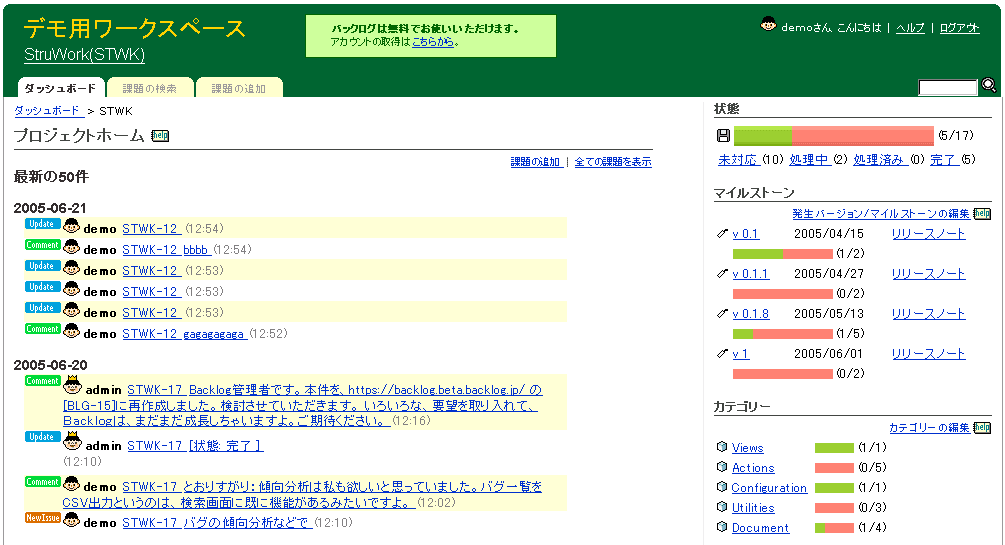
Task: Open リリースノート for v 0.1
Action: click(929, 234)
